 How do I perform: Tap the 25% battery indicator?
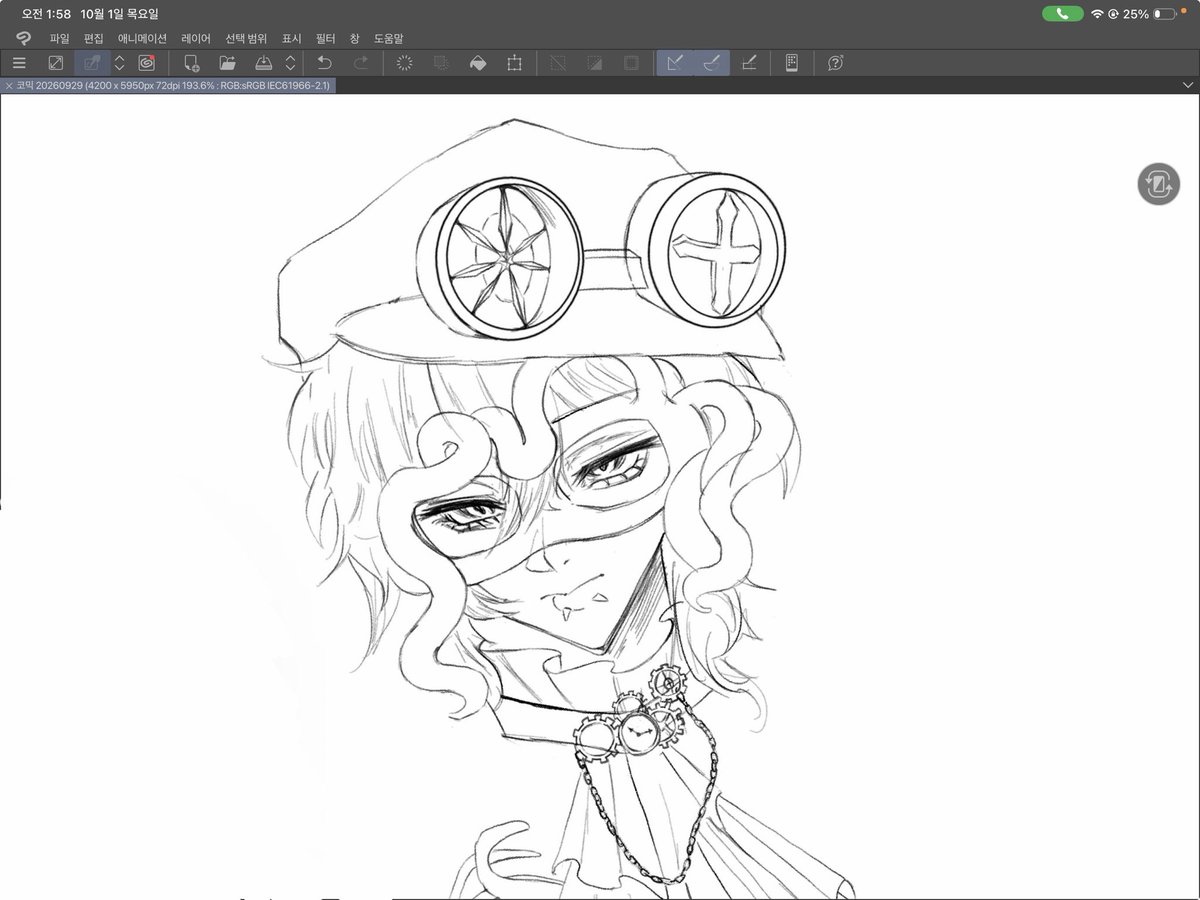point(1149,14)
